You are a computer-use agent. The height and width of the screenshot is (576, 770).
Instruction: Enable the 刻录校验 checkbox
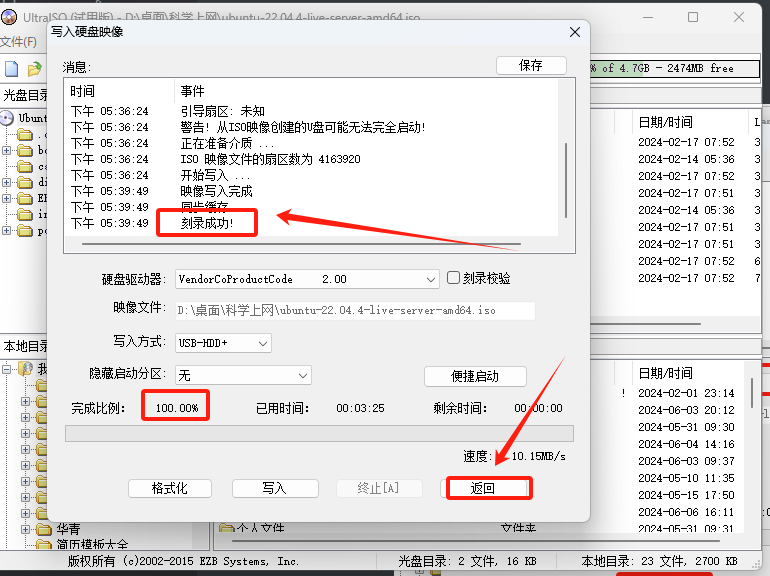453,278
